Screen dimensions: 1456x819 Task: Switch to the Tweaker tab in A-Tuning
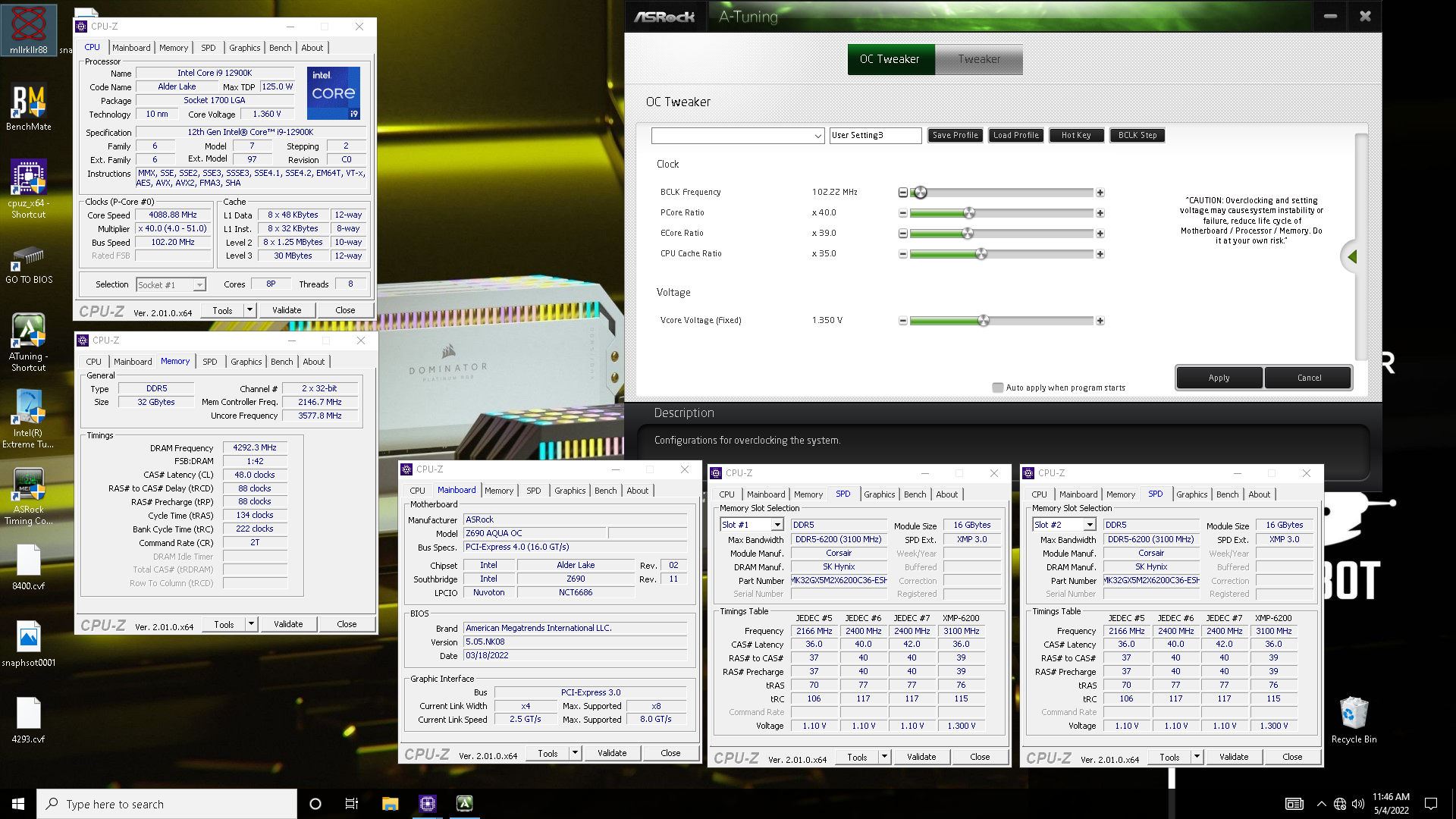click(979, 59)
